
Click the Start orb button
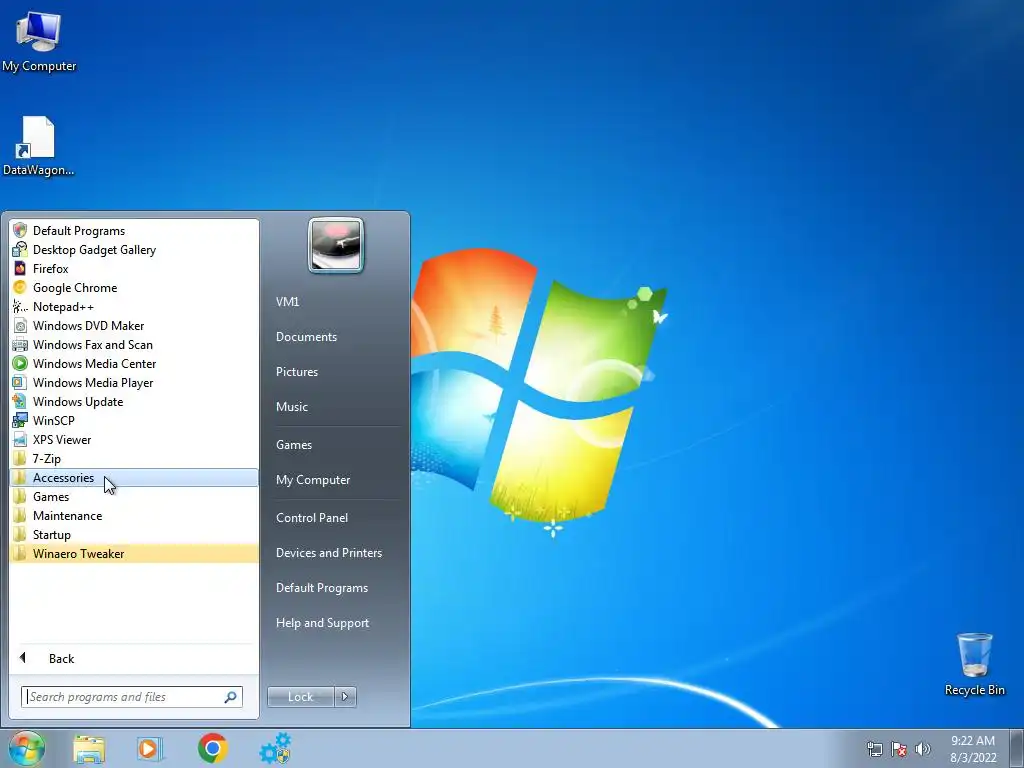click(27, 748)
